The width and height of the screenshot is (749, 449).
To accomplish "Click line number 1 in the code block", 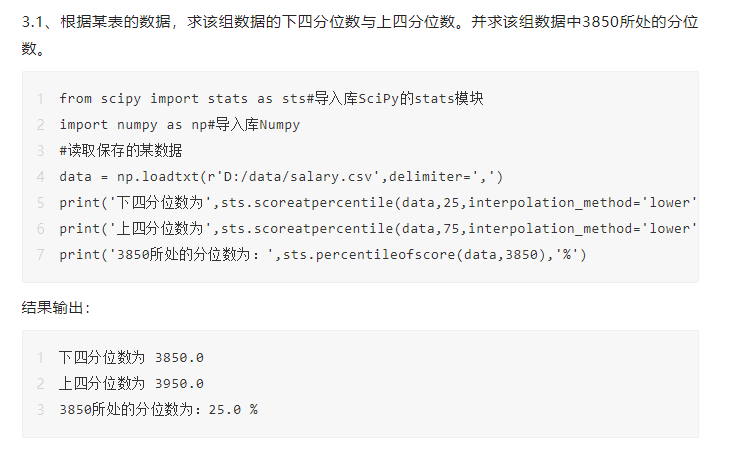I will 39,98.
